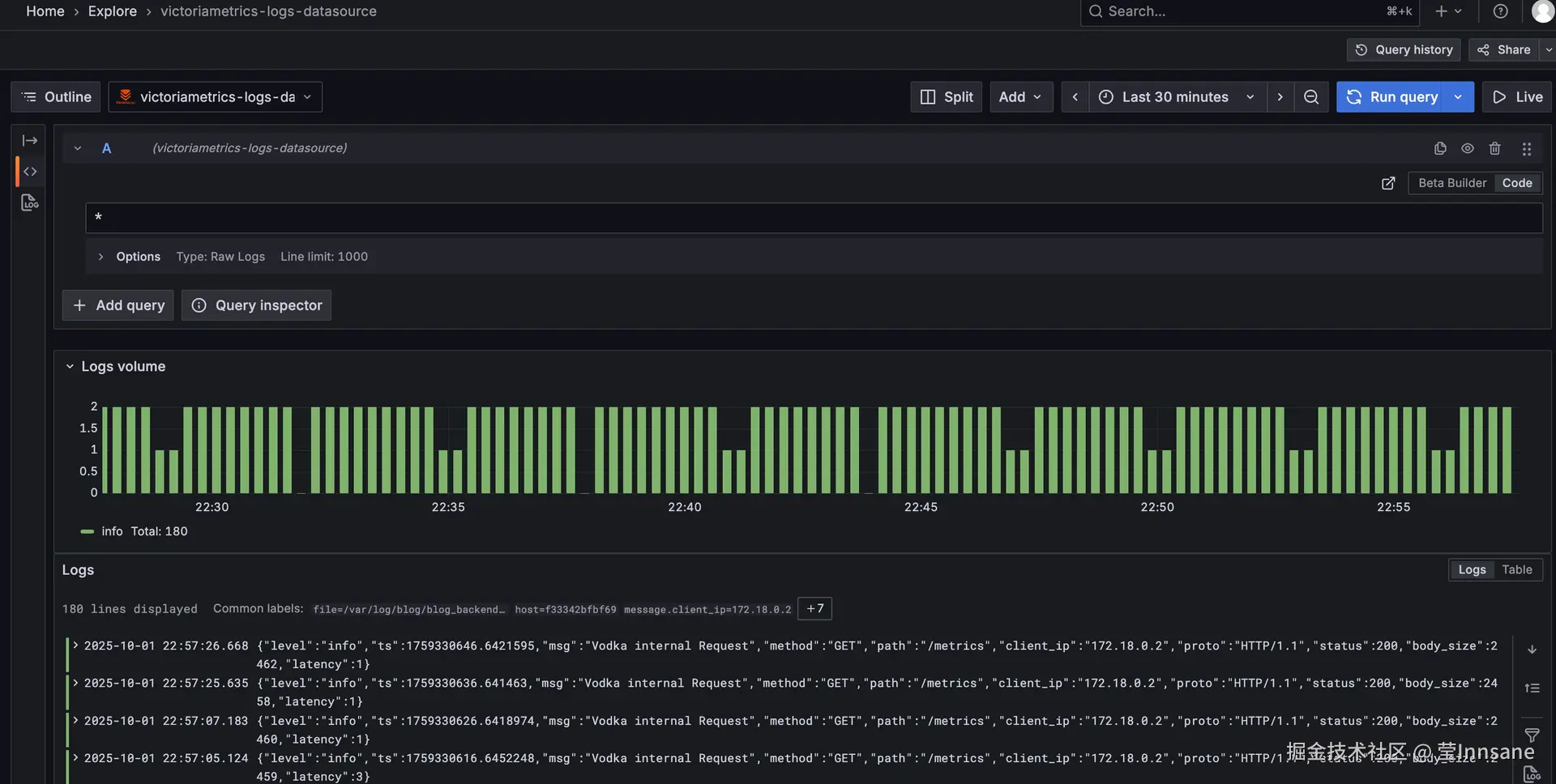Toggle the info series legend swatch
The width and height of the screenshot is (1556, 784).
[x=88, y=531]
